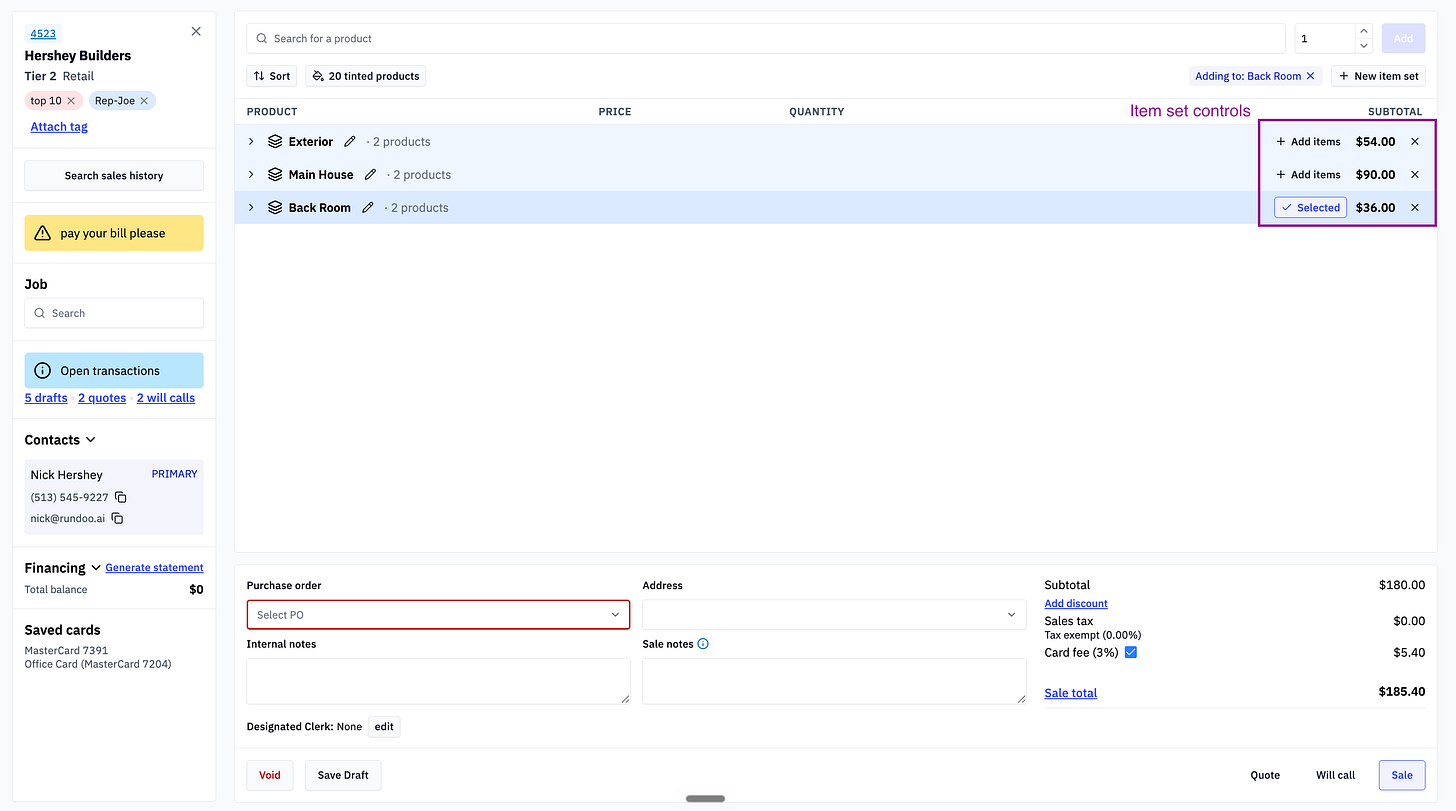Delete the Back Room item set
The image size is (1456, 811).
click(x=1415, y=208)
